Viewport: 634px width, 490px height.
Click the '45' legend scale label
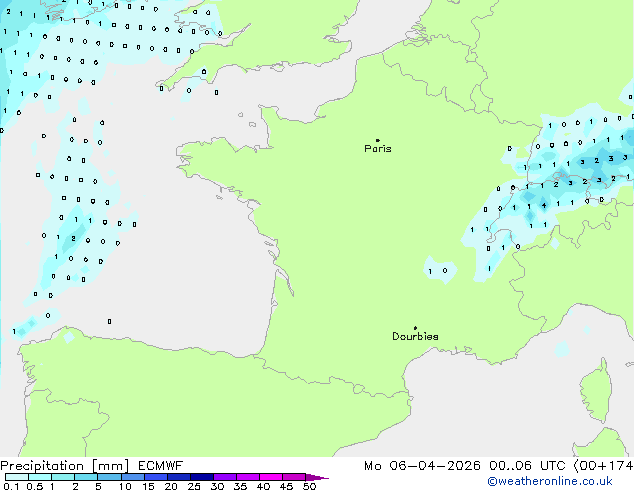point(286,486)
